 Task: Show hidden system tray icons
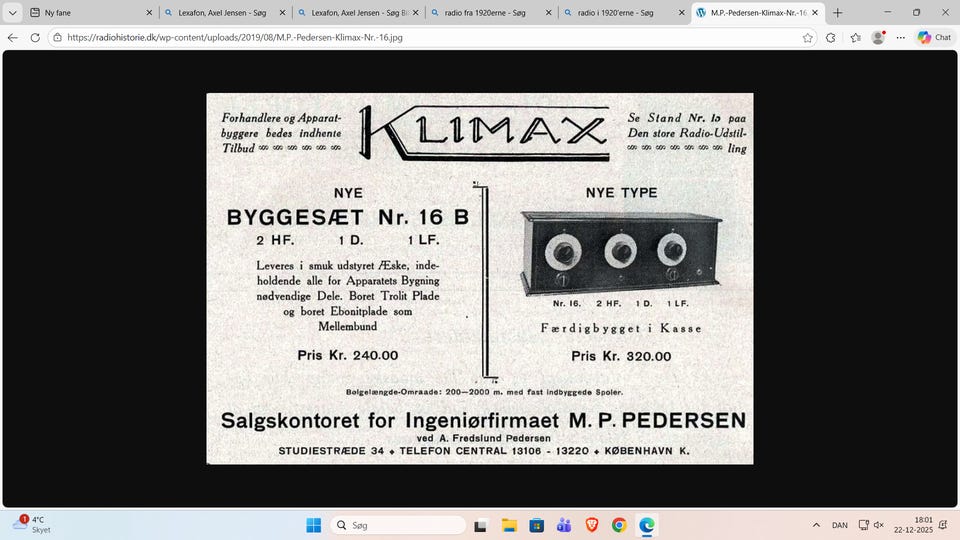pos(816,525)
